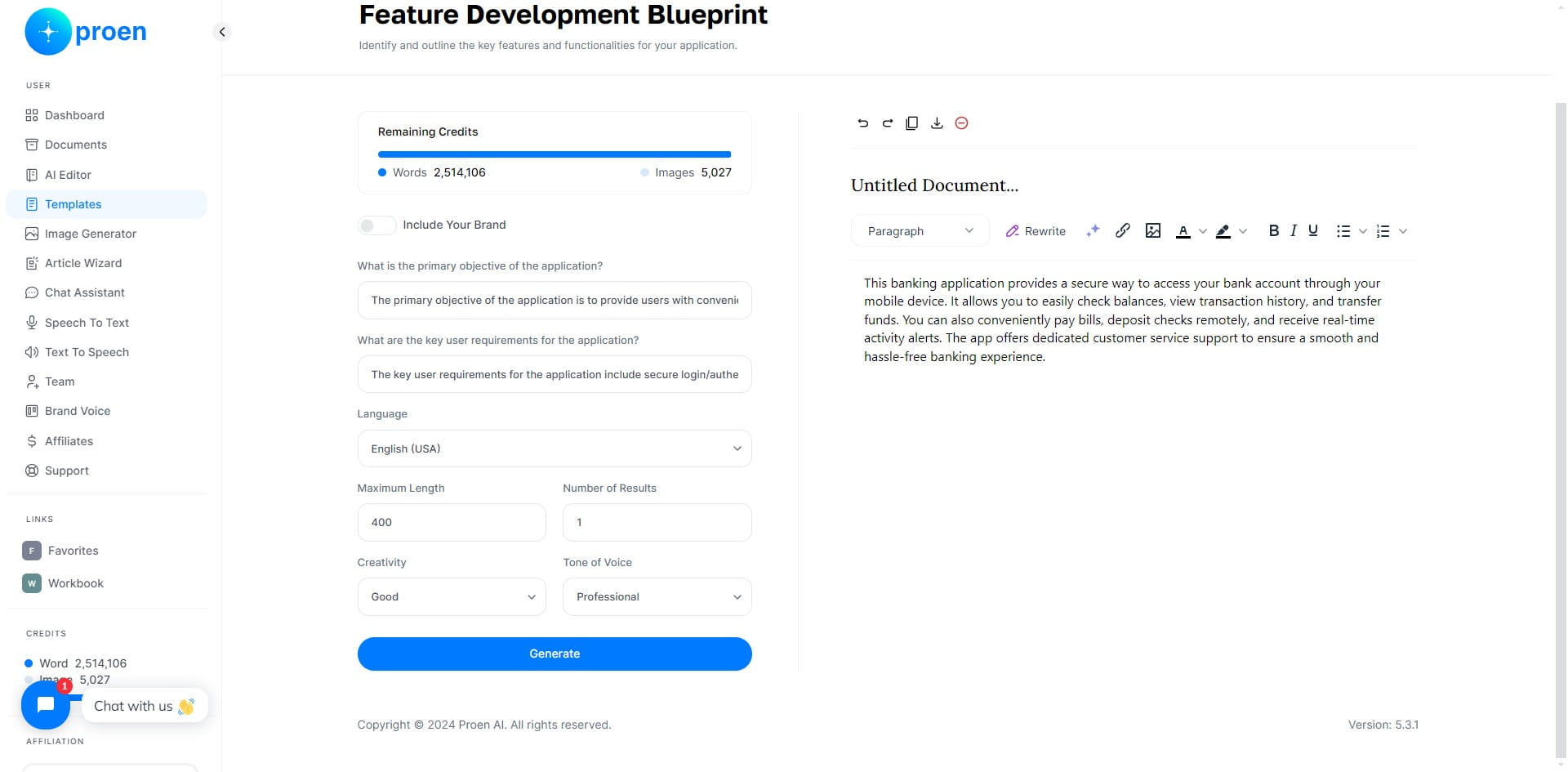Click the highlight color icon

(x=1223, y=231)
